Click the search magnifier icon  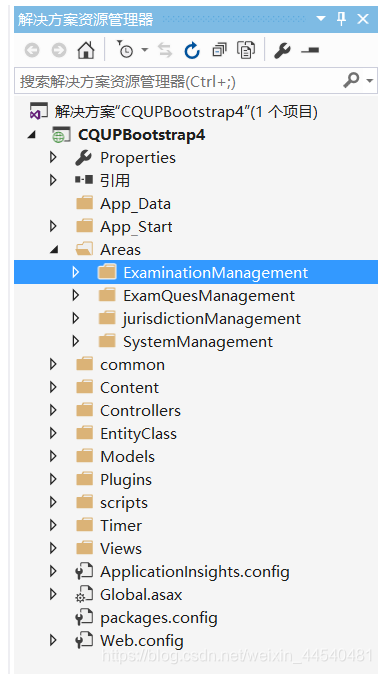[x=351, y=80]
